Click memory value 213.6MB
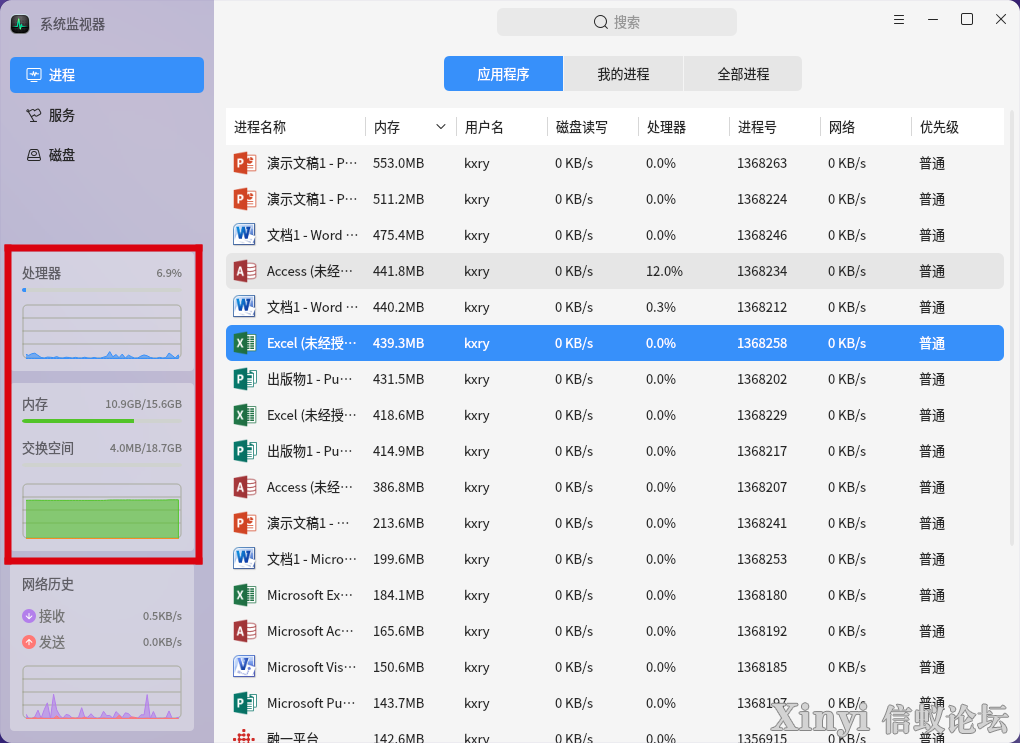Viewport: 1020px width, 743px height. click(398, 523)
